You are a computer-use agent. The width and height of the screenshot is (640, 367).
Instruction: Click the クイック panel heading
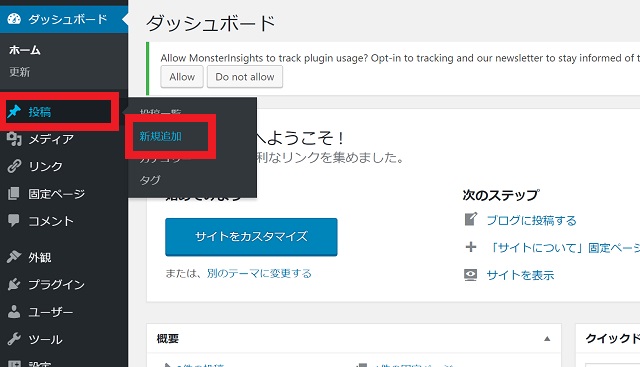612,338
